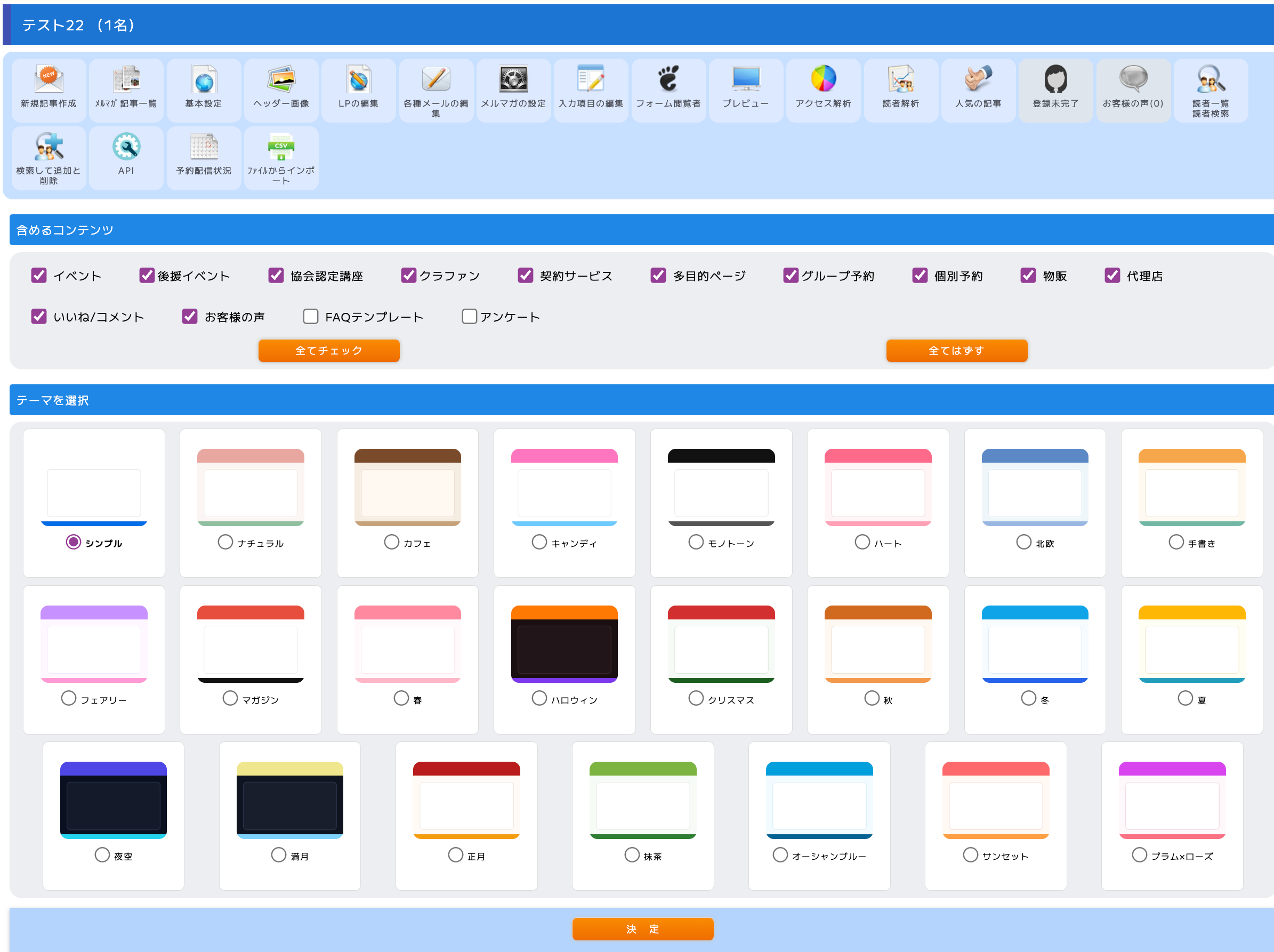This screenshot has height=952, width=1274.
Task: Uncheck the イベント checkbox
Action: (x=38, y=275)
